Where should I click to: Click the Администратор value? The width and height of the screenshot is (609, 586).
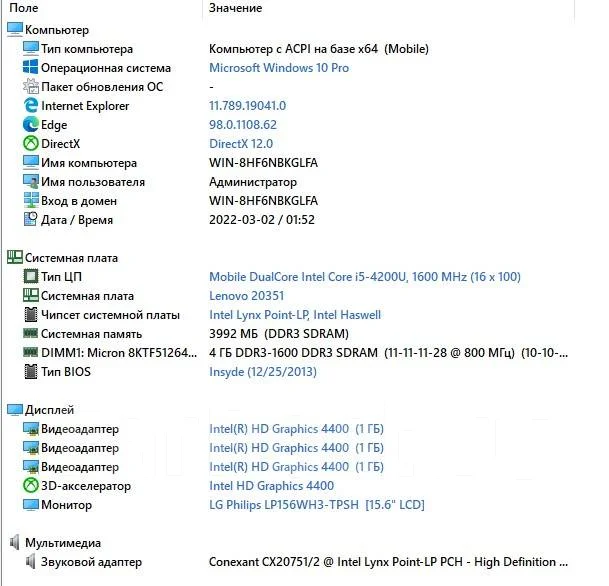tap(253, 182)
